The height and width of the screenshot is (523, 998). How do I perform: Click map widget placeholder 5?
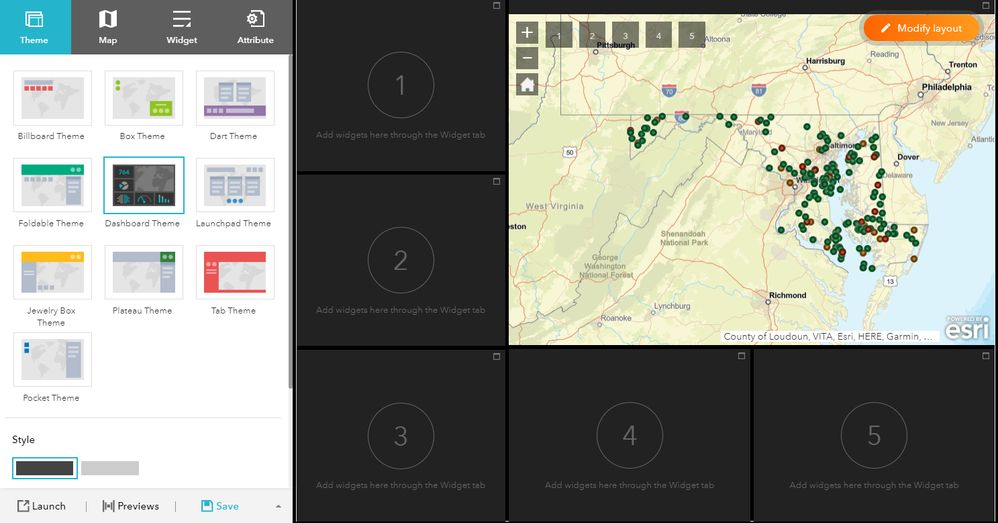pos(691,36)
